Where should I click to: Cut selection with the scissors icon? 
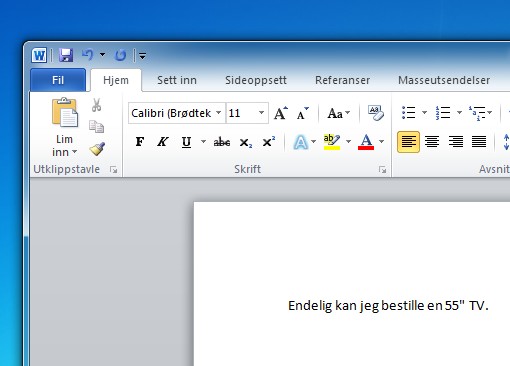[x=97, y=105]
